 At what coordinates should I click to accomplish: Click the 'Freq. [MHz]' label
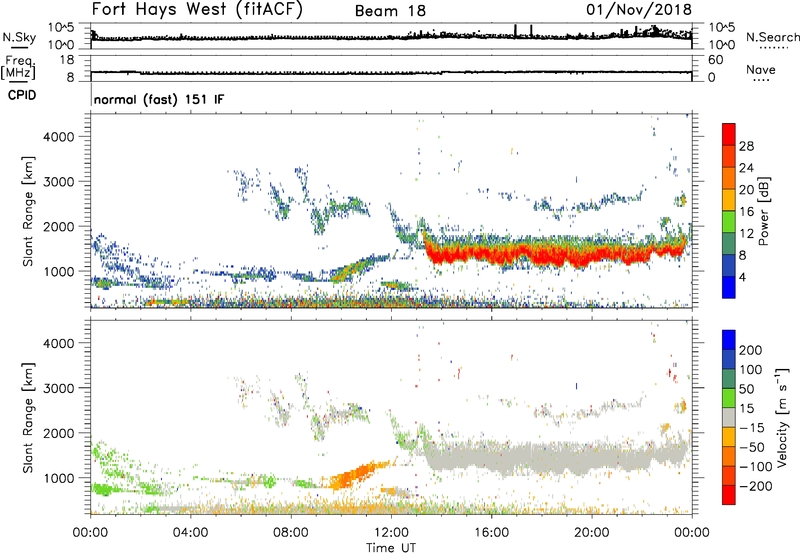coord(18,68)
